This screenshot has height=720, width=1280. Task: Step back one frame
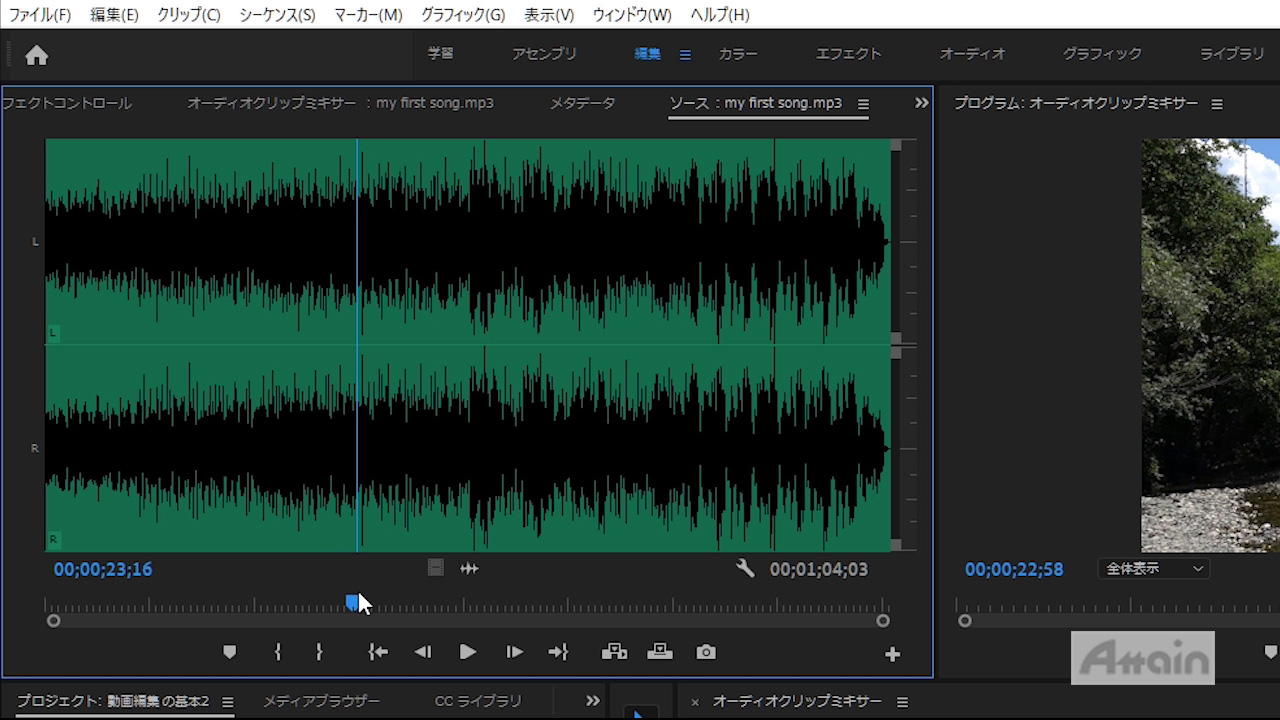click(423, 652)
